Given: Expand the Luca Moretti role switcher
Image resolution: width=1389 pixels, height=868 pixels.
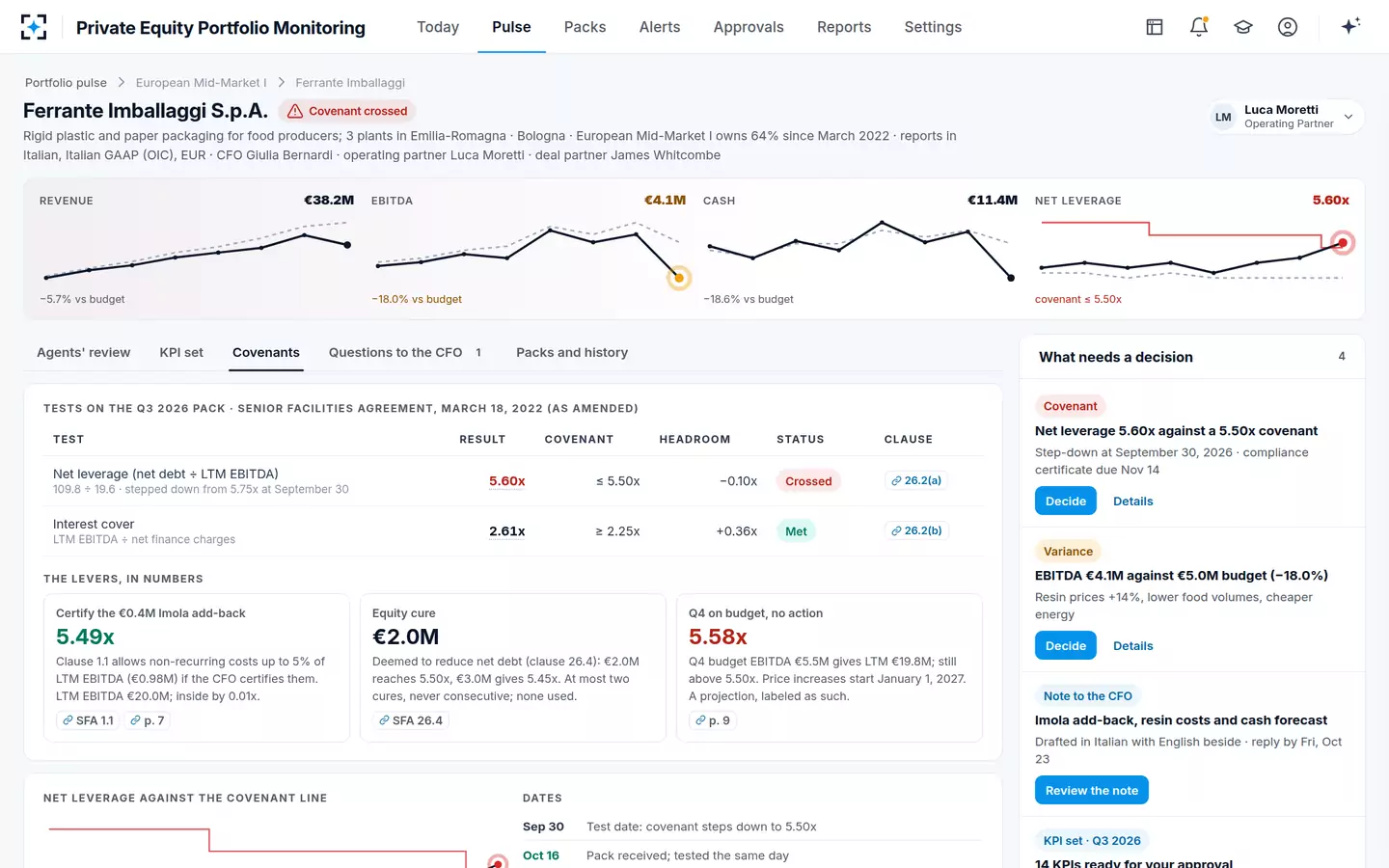Looking at the screenshot, I should (1286, 117).
